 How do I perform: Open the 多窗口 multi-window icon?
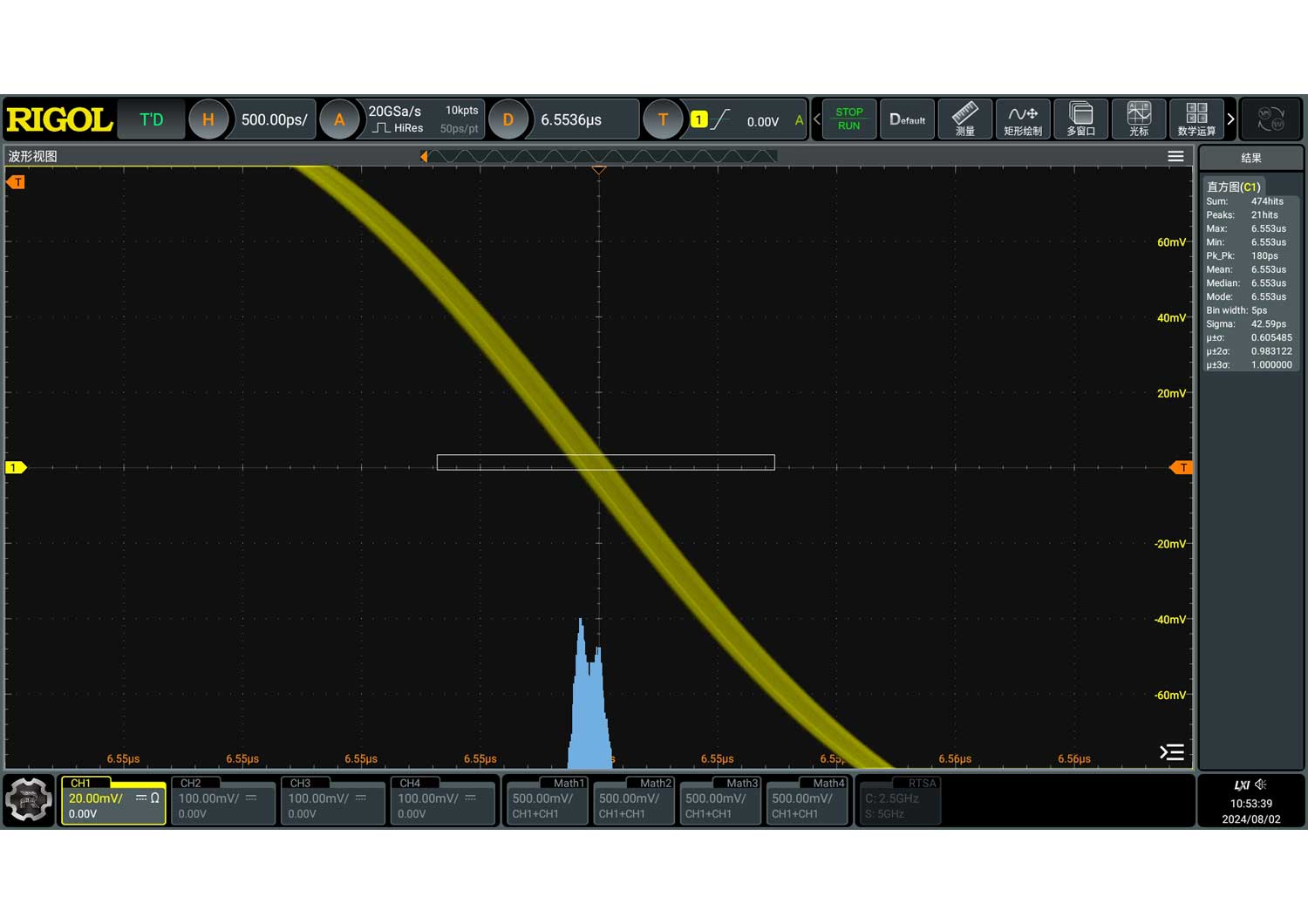click(1080, 119)
